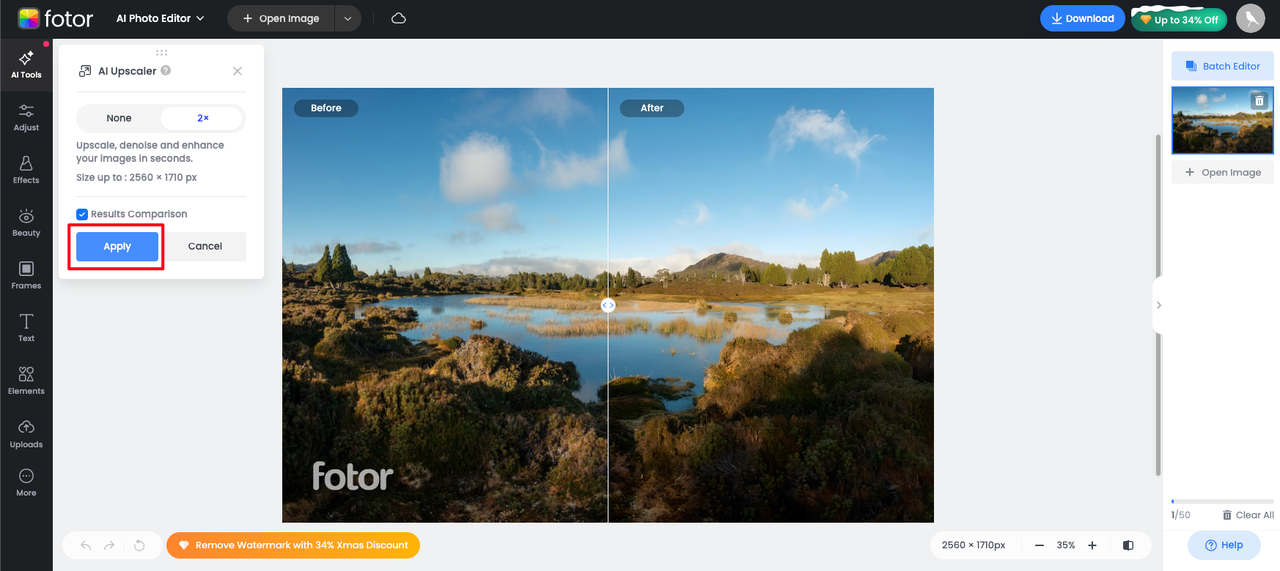
Task: Click the Up to 34% Off offer
Action: pyautogui.click(x=1178, y=19)
